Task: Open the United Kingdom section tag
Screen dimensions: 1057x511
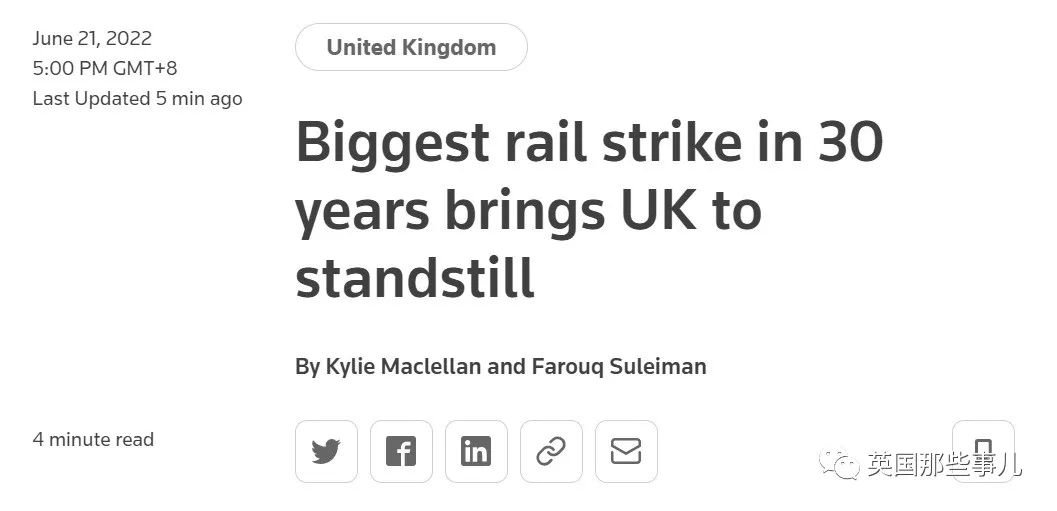Action: [411, 47]
